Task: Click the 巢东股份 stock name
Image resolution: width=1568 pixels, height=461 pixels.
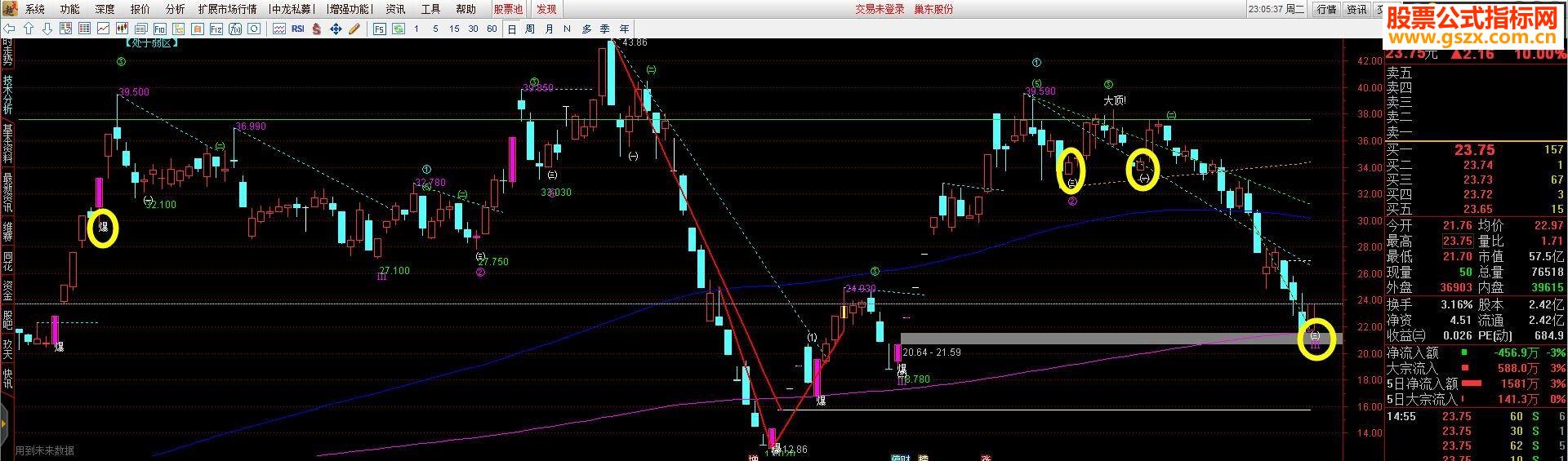Action: tap(933, 9)
